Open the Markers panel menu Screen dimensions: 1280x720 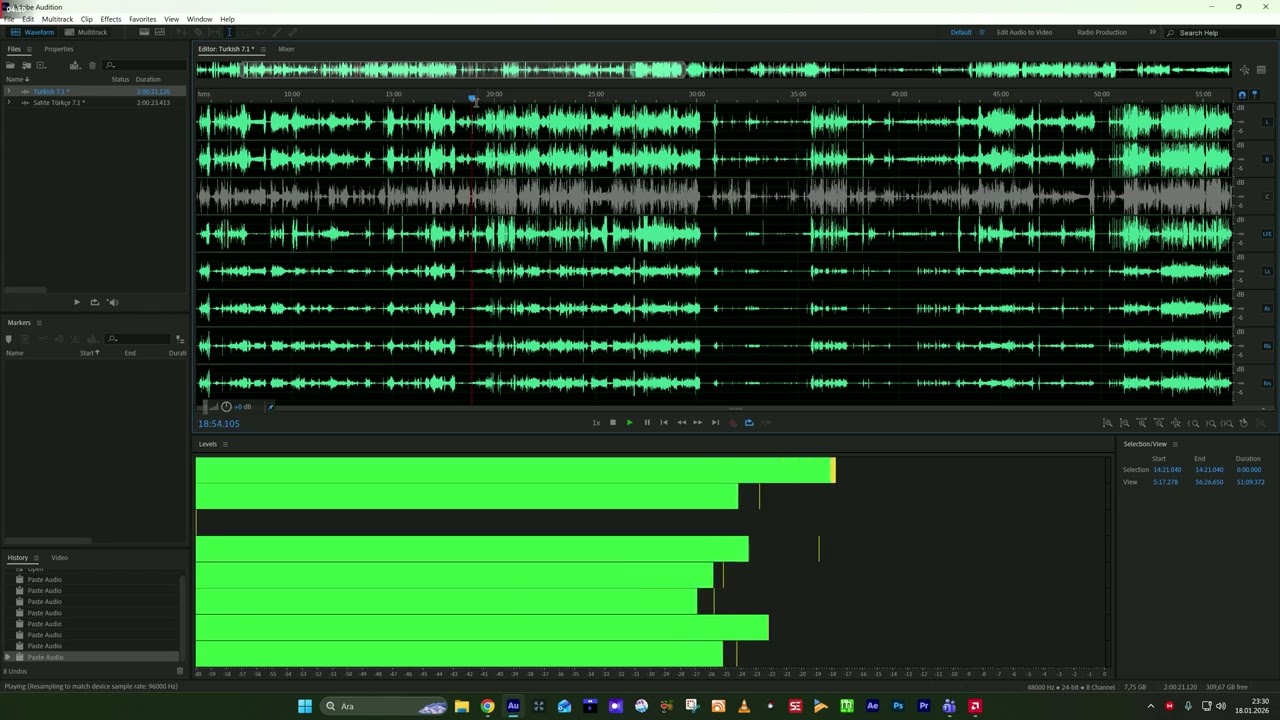pos(39,323)
